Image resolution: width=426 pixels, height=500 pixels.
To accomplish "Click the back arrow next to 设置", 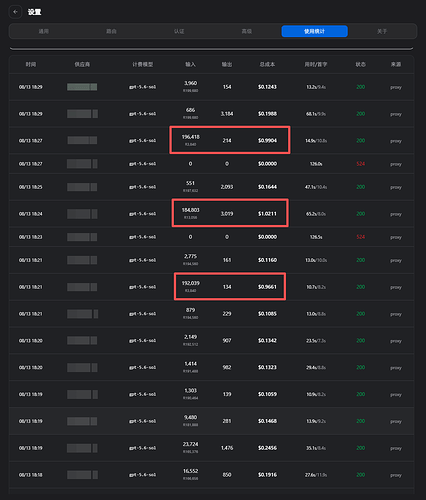I will 15,12.
